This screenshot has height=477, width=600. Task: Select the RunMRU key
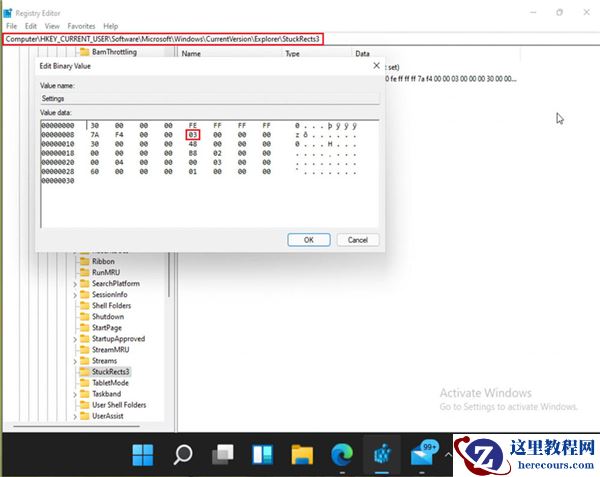click(x=106, y=272)
